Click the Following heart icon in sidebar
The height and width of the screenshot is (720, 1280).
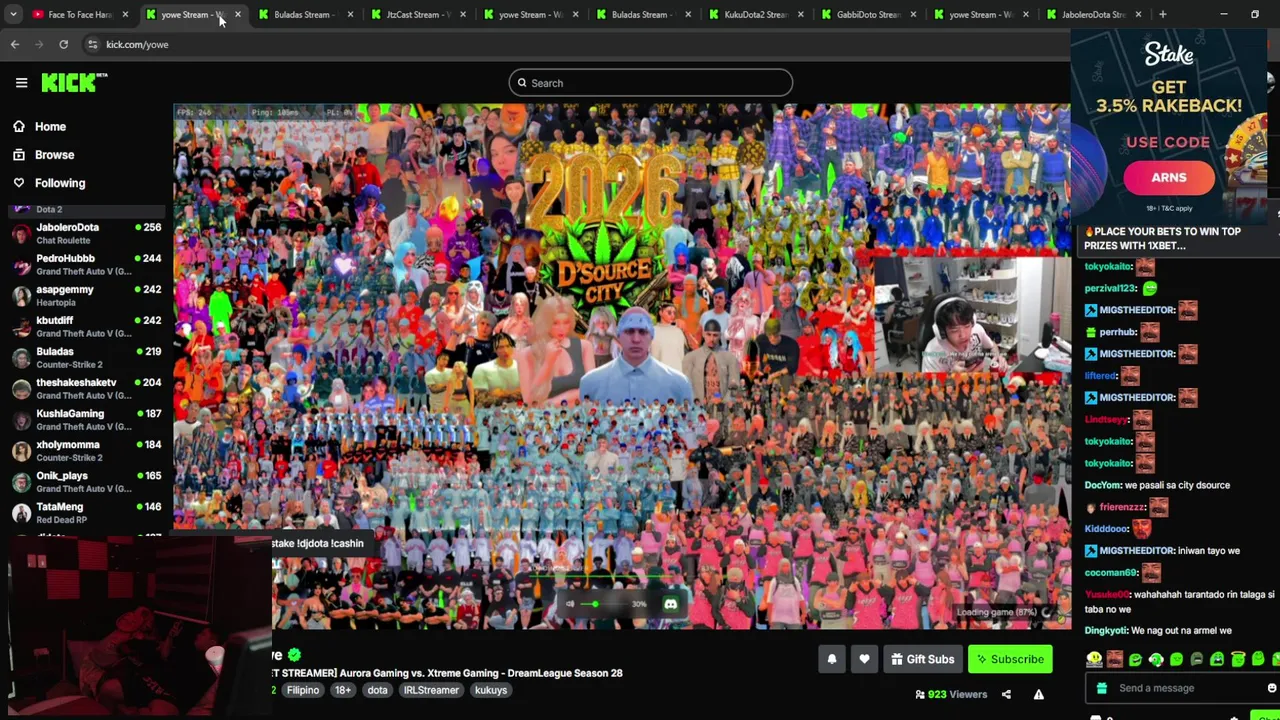pyautogui.click(x=19, y=183)
